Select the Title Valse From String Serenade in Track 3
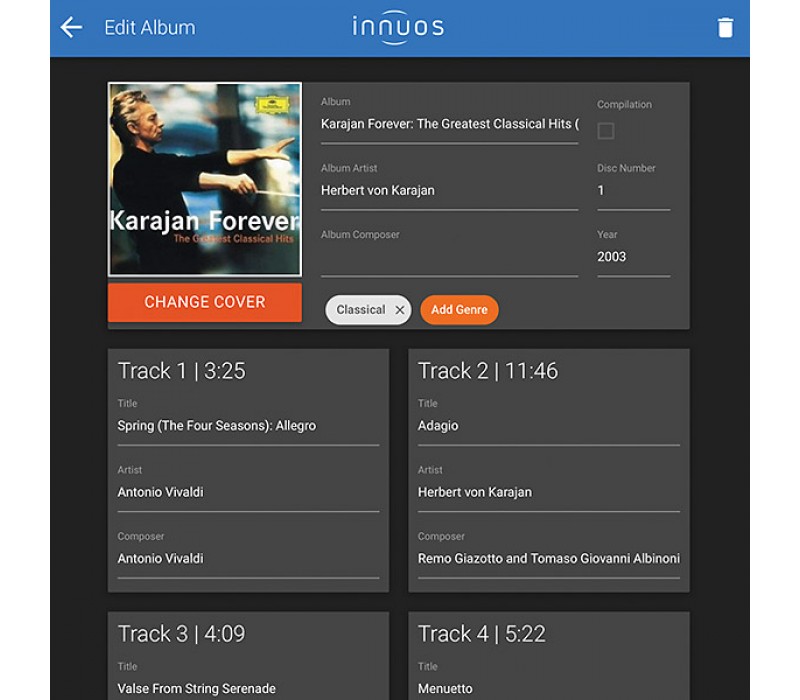 point(248,688)
